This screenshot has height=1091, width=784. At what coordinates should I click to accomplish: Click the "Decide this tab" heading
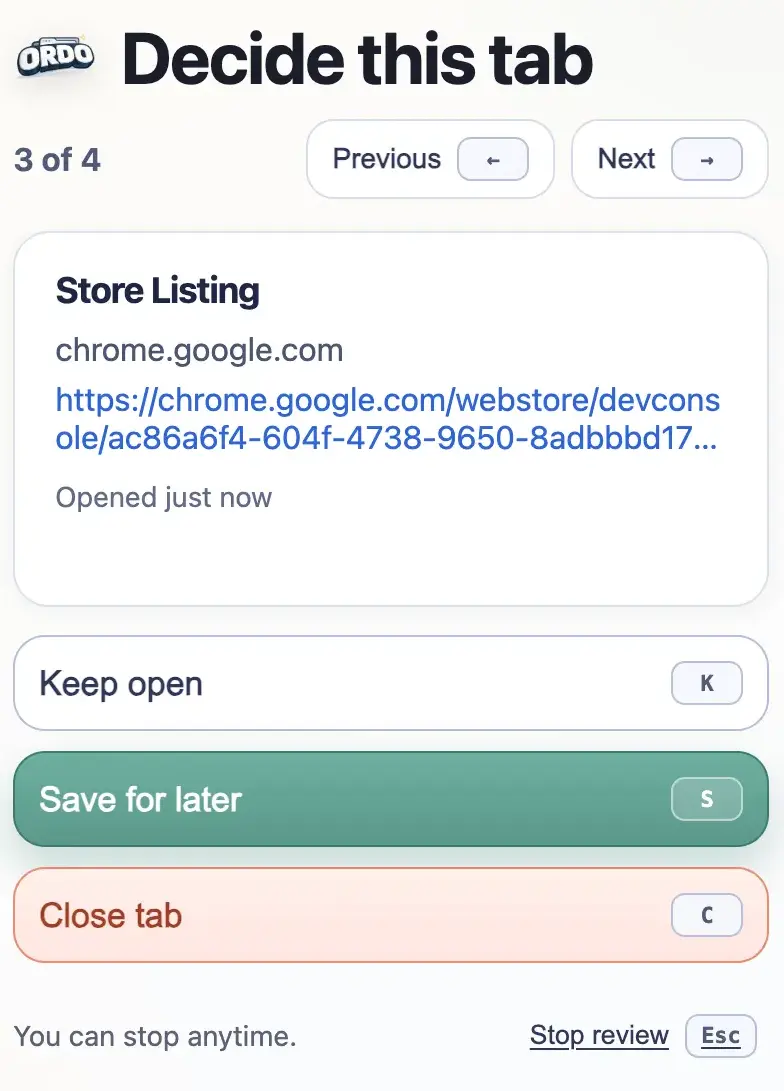[x=357, y=59]
